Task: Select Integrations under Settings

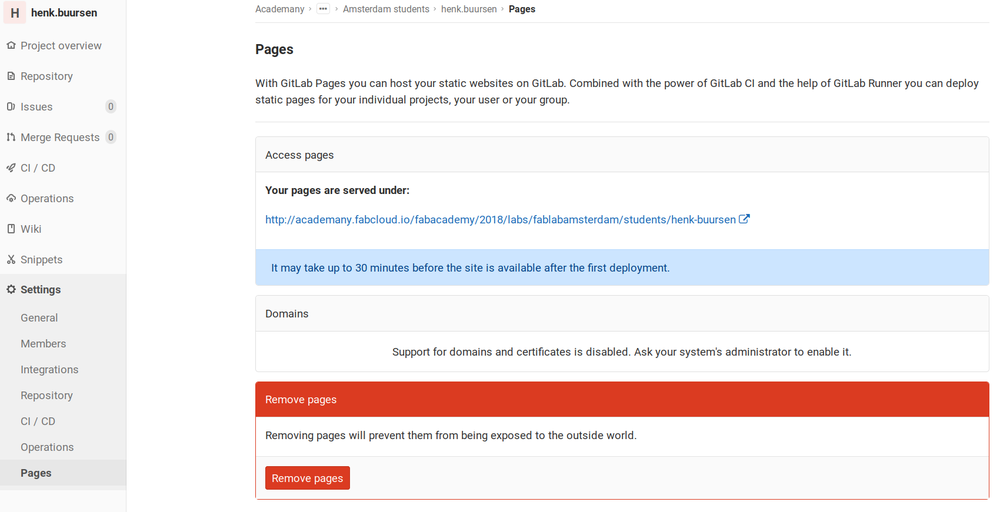Action: point(49,370)
